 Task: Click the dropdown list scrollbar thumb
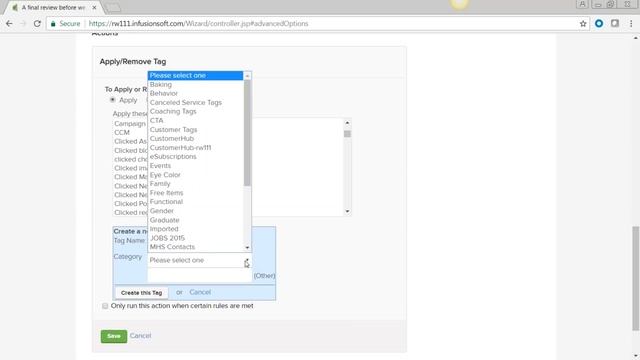[x=247, y=133]
